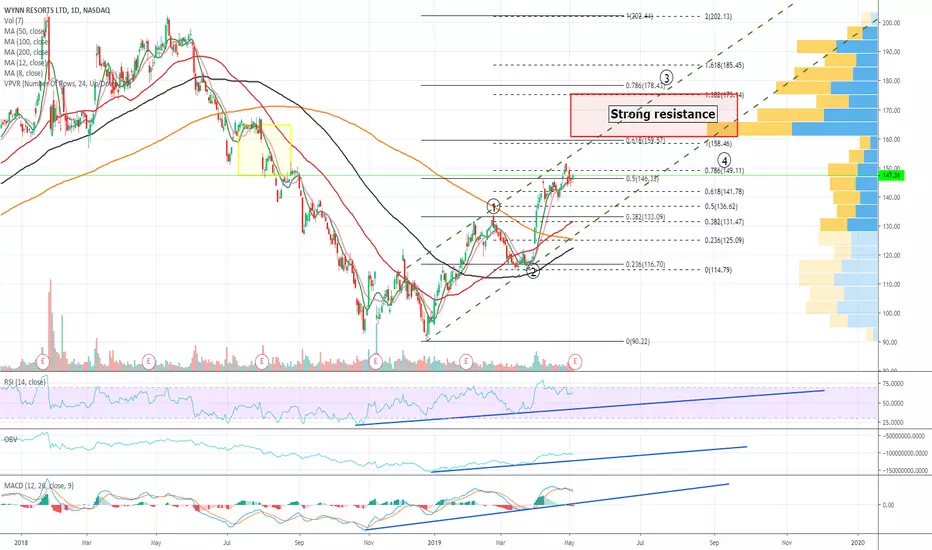Click the '0.5(136.62)' Fibonacci label
Viewport: 932px width, 550px height.
722,207
